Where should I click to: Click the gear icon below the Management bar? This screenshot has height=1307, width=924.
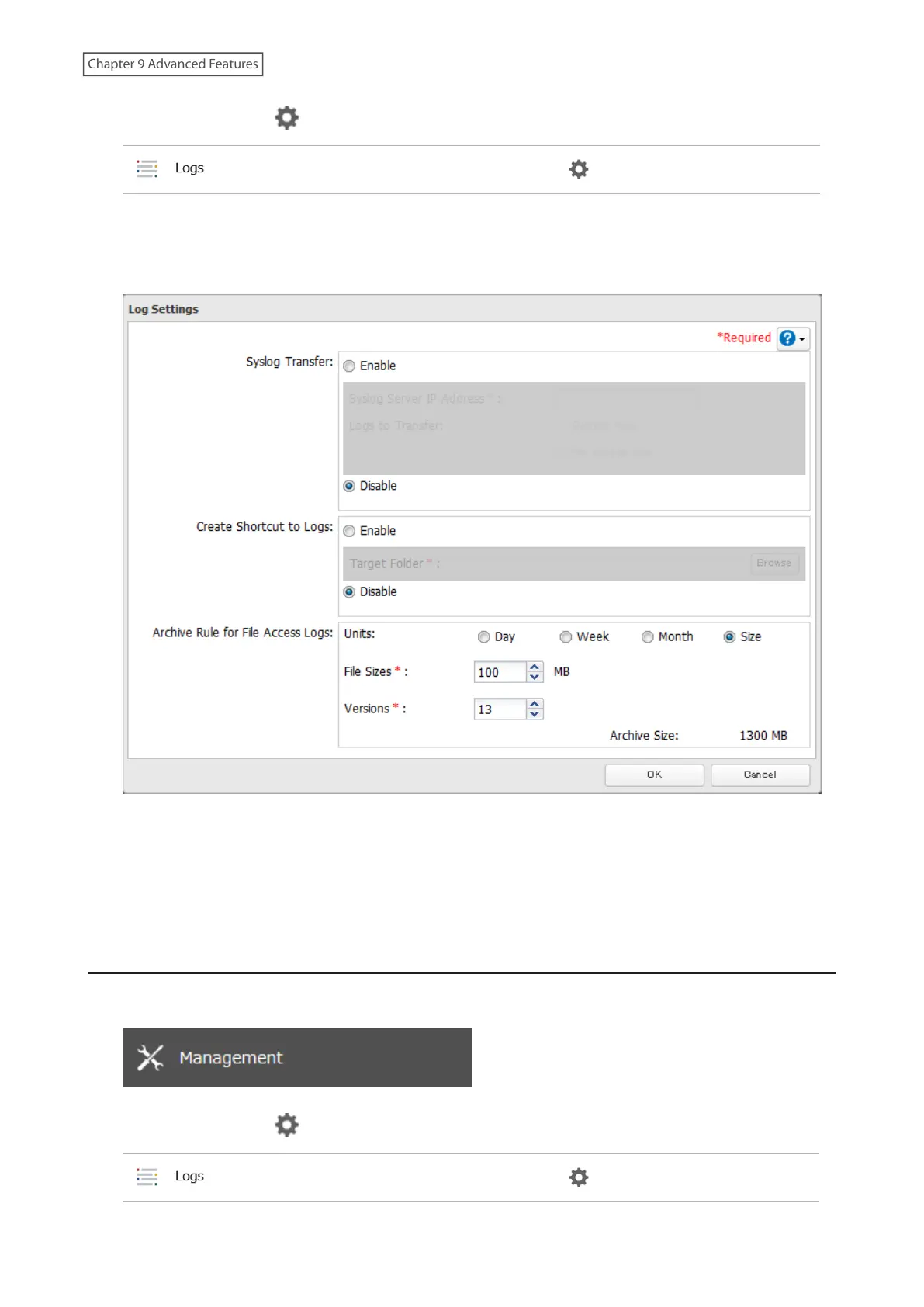[287, 1125]
